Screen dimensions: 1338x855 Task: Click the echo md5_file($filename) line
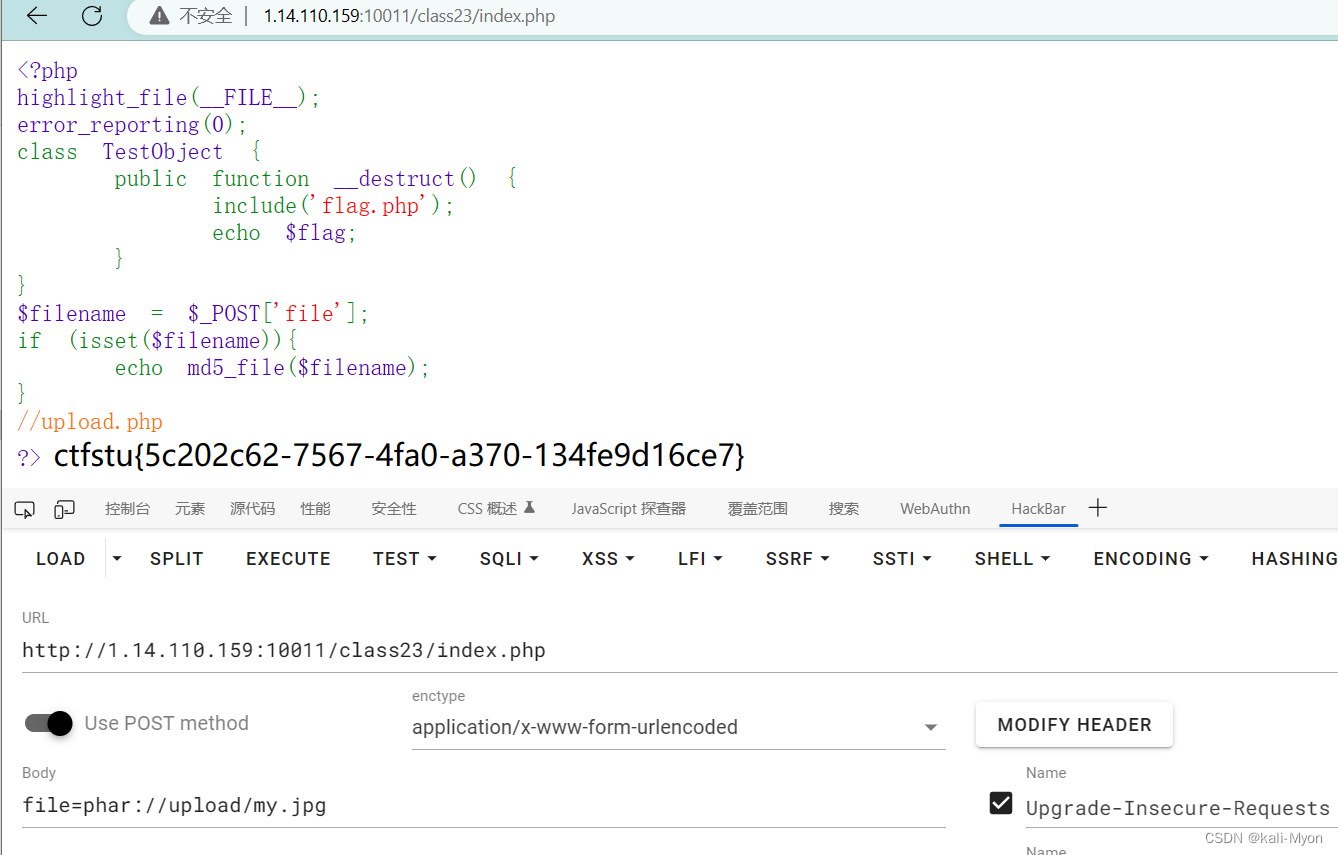point(272,368)
